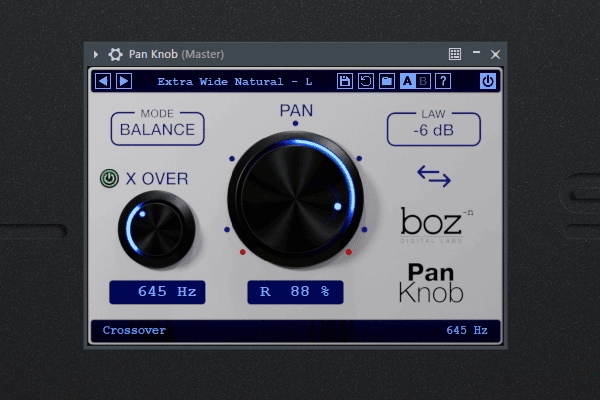Minimize the Pan Knob window
The width and height of the screenshot is (600, 400).
(476, 52)
